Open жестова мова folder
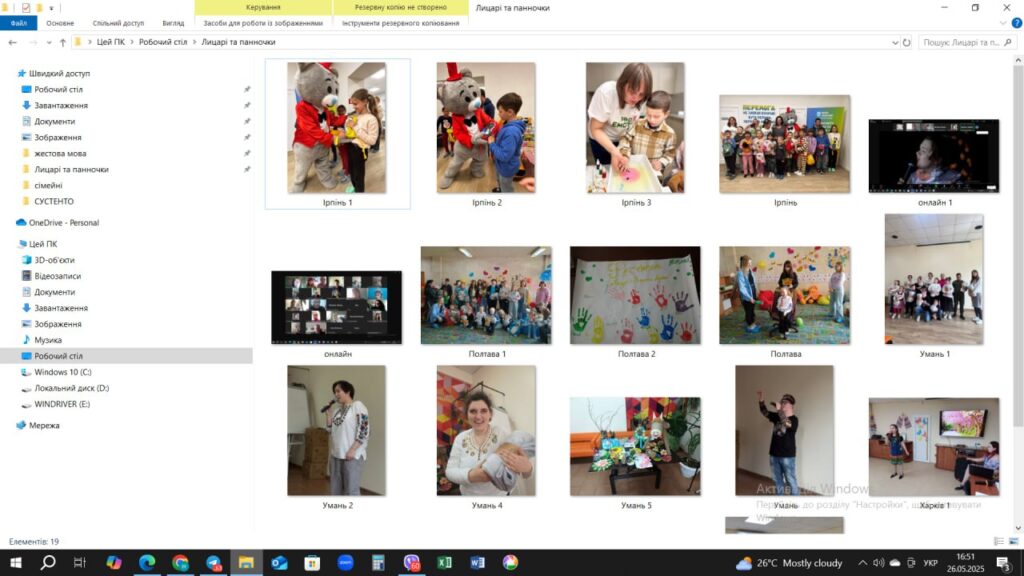The width and height of the screenshot is (1024, 576). click(60, 153)
